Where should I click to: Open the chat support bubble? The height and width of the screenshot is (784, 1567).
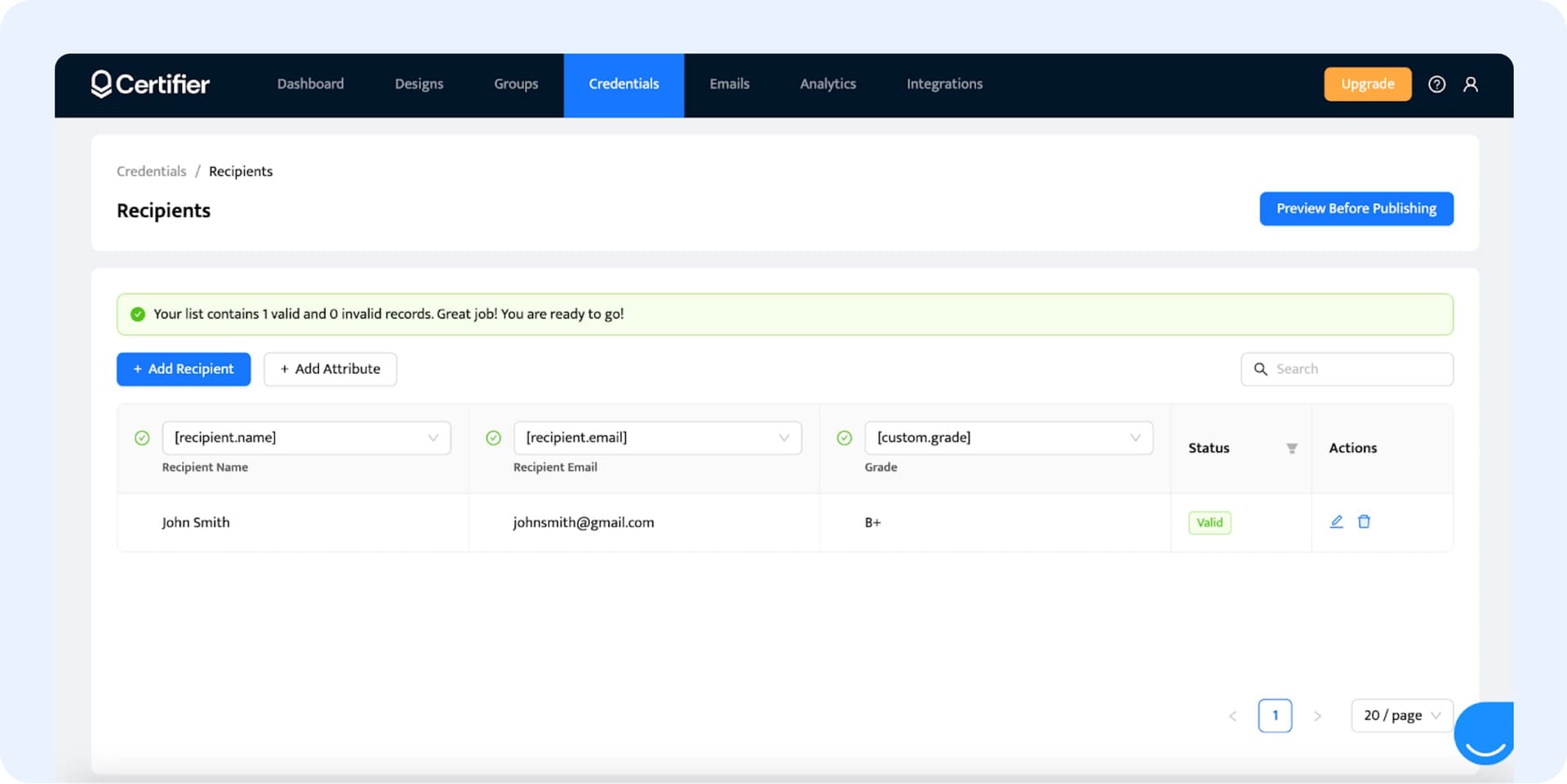click(1484, 732)
